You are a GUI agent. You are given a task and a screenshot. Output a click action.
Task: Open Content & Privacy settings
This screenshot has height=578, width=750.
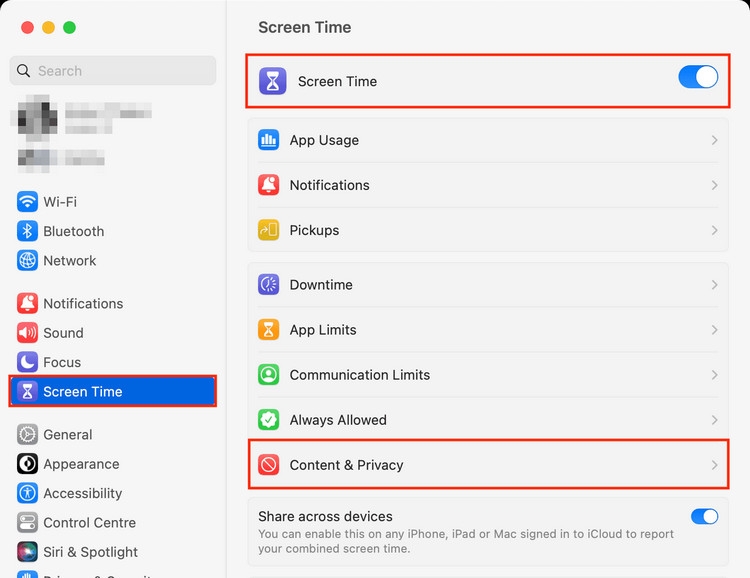488,465
